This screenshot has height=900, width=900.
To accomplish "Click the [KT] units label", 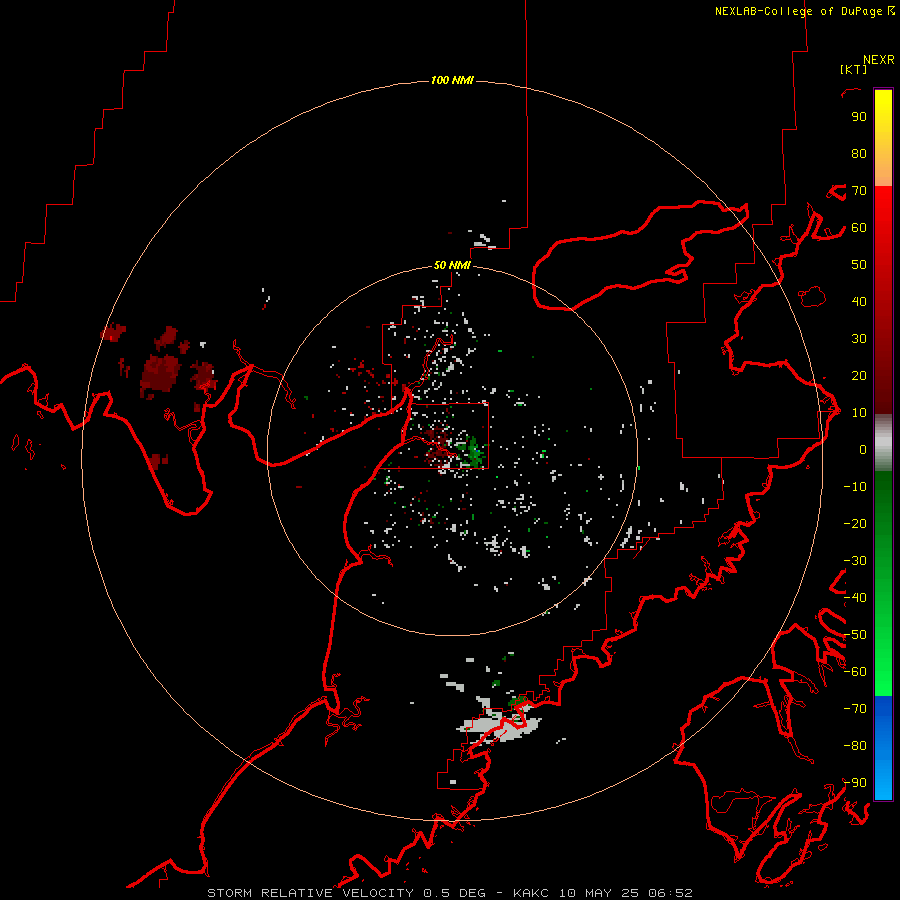I will point(853,69).
